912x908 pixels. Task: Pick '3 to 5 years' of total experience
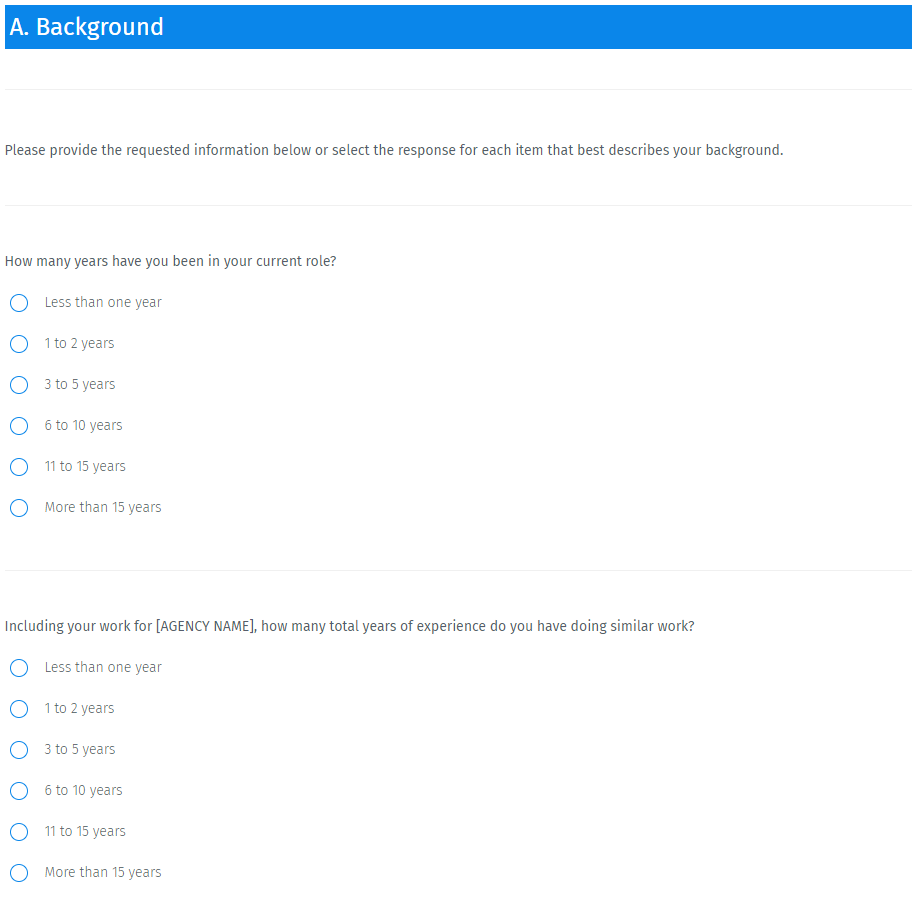(19, 750)
